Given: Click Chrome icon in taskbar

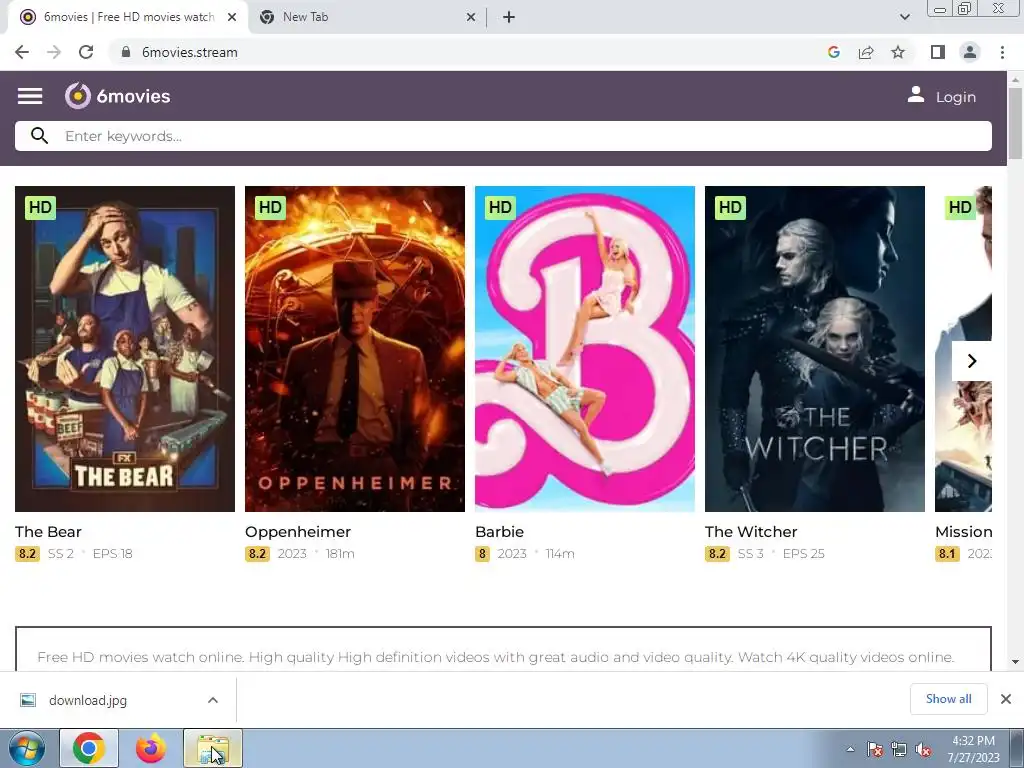Looking at the screenshot, I should 89,748.
